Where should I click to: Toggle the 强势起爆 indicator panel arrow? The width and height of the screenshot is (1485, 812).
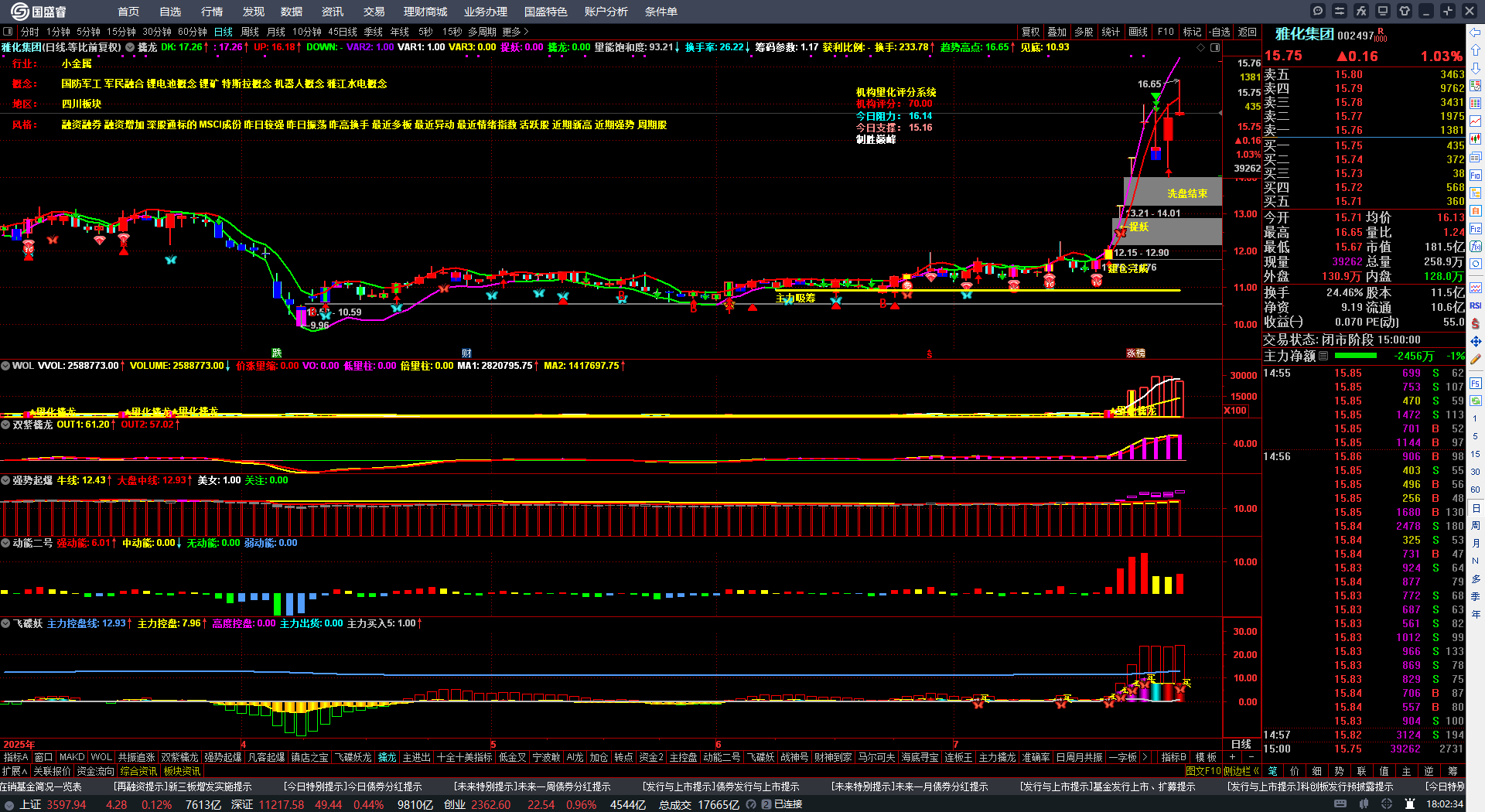[x=5, y=480]
